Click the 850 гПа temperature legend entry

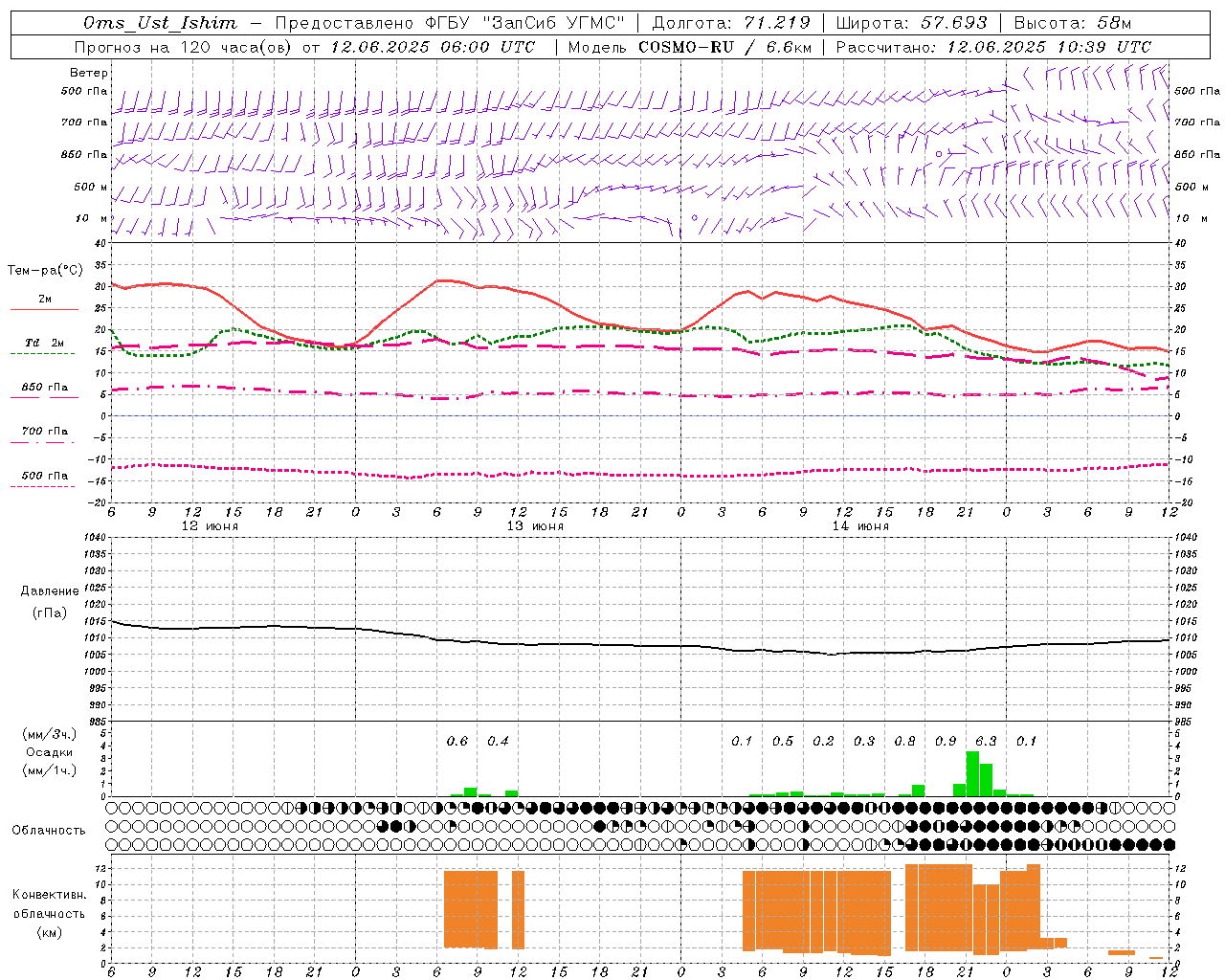(x=44, y=388)
